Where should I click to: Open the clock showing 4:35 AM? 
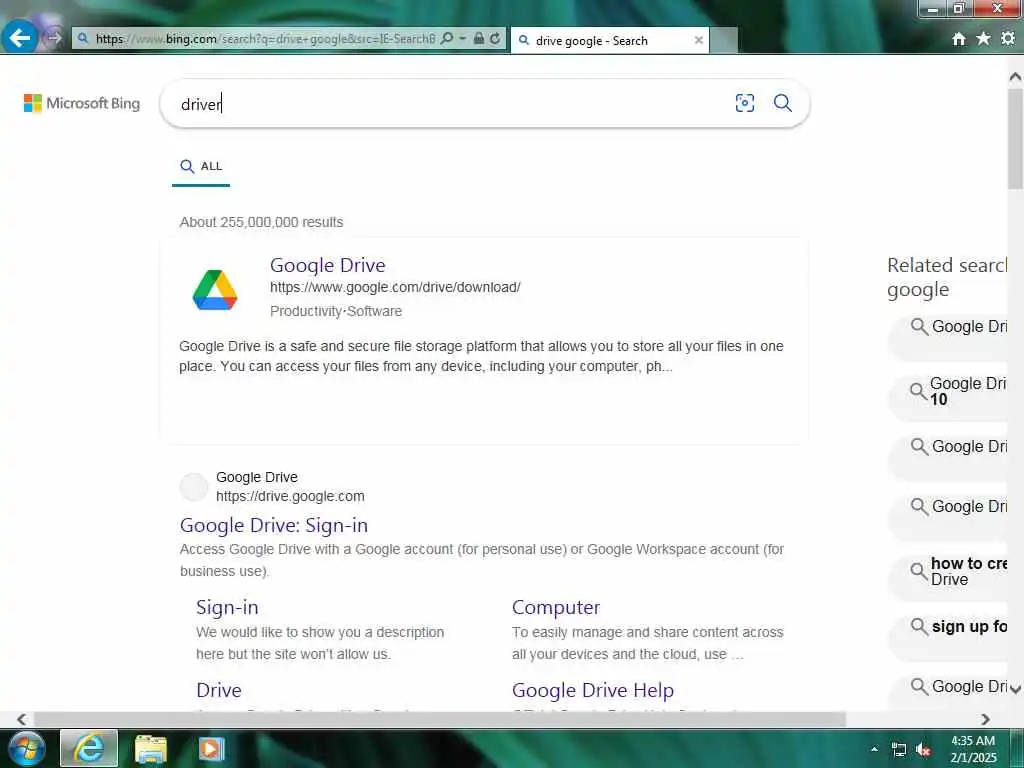click(973, 749)
